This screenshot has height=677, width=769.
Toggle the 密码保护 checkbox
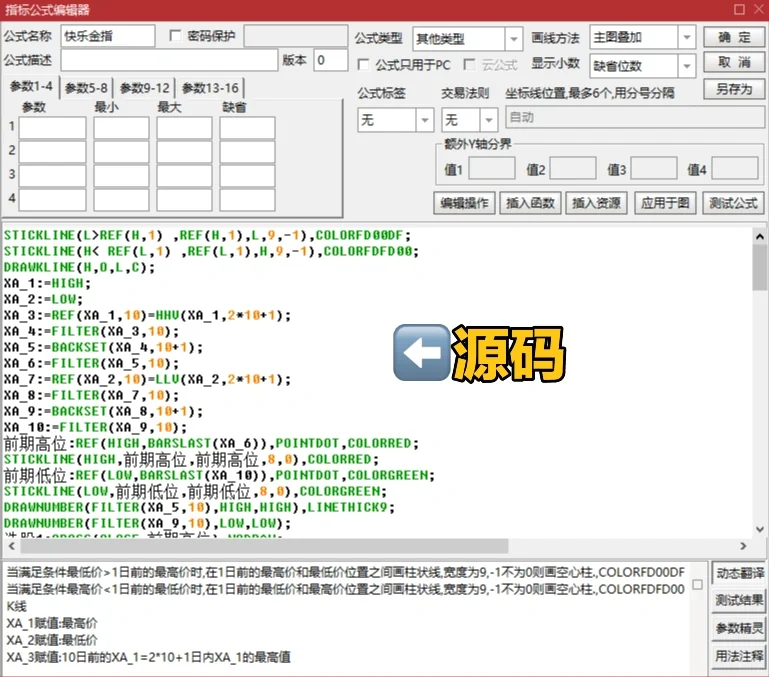(x=175, y=36)
